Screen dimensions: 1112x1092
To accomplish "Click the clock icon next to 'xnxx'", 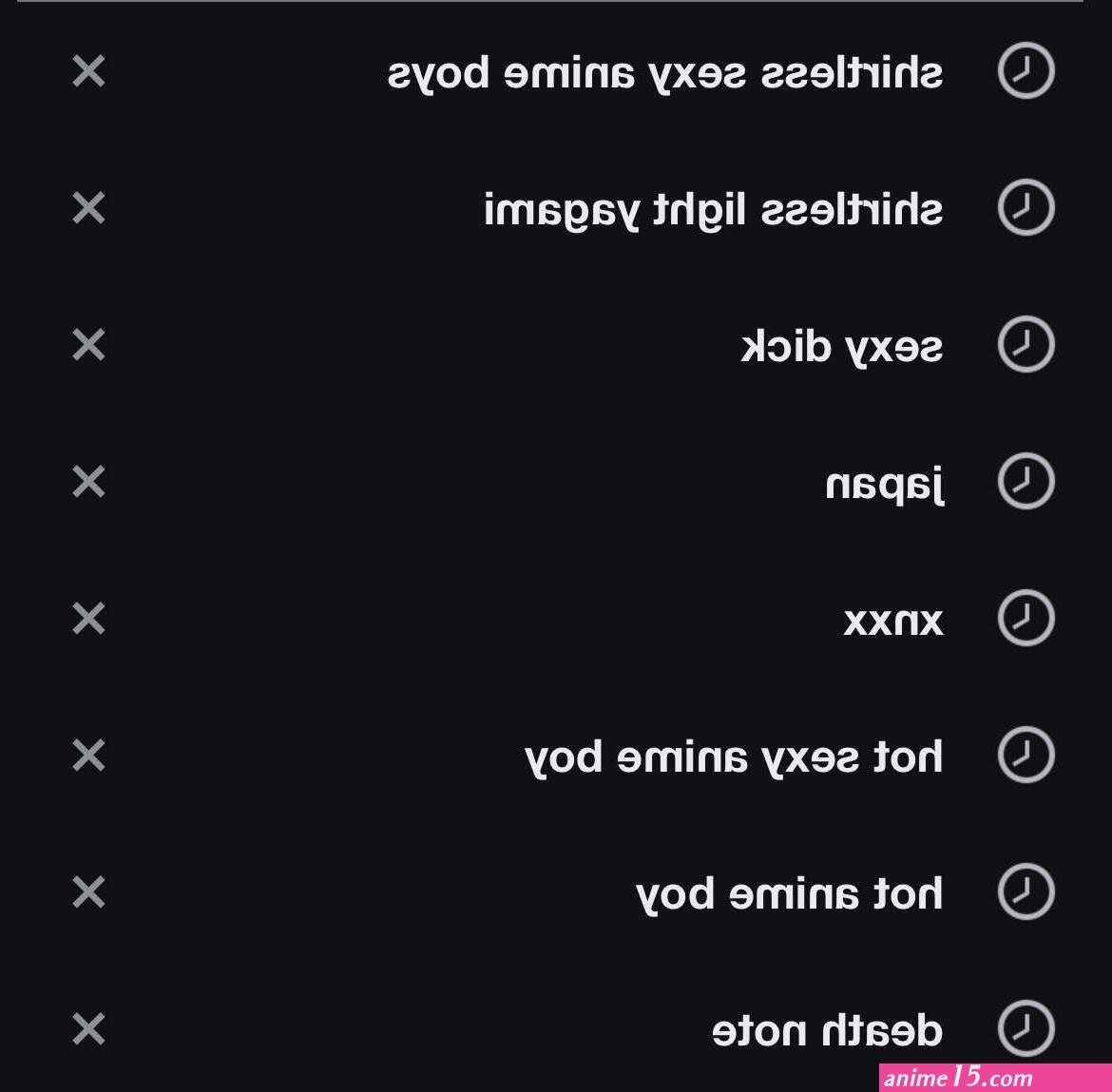I will (x=1026, y=618).
